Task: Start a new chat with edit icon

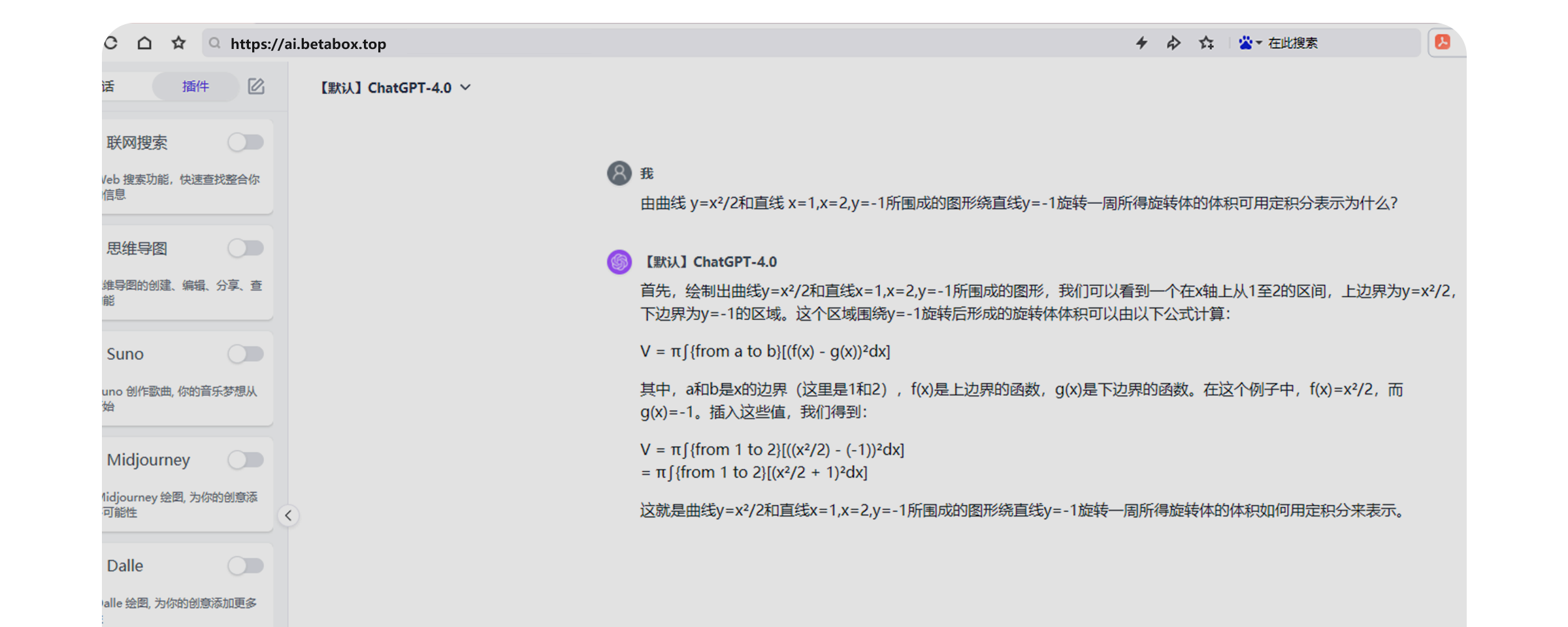Action: click(x=256, y=86)
